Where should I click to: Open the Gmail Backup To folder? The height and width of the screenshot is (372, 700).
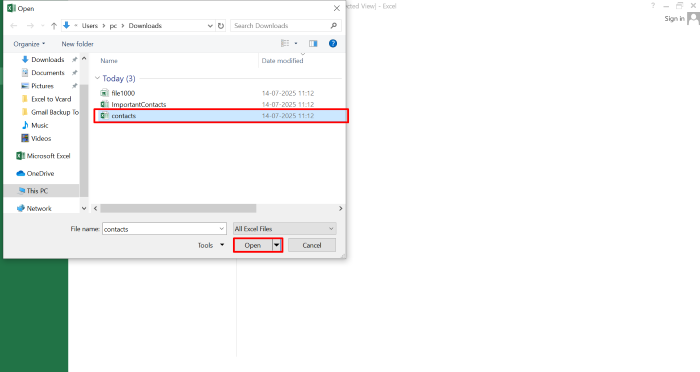click(50, 112)
